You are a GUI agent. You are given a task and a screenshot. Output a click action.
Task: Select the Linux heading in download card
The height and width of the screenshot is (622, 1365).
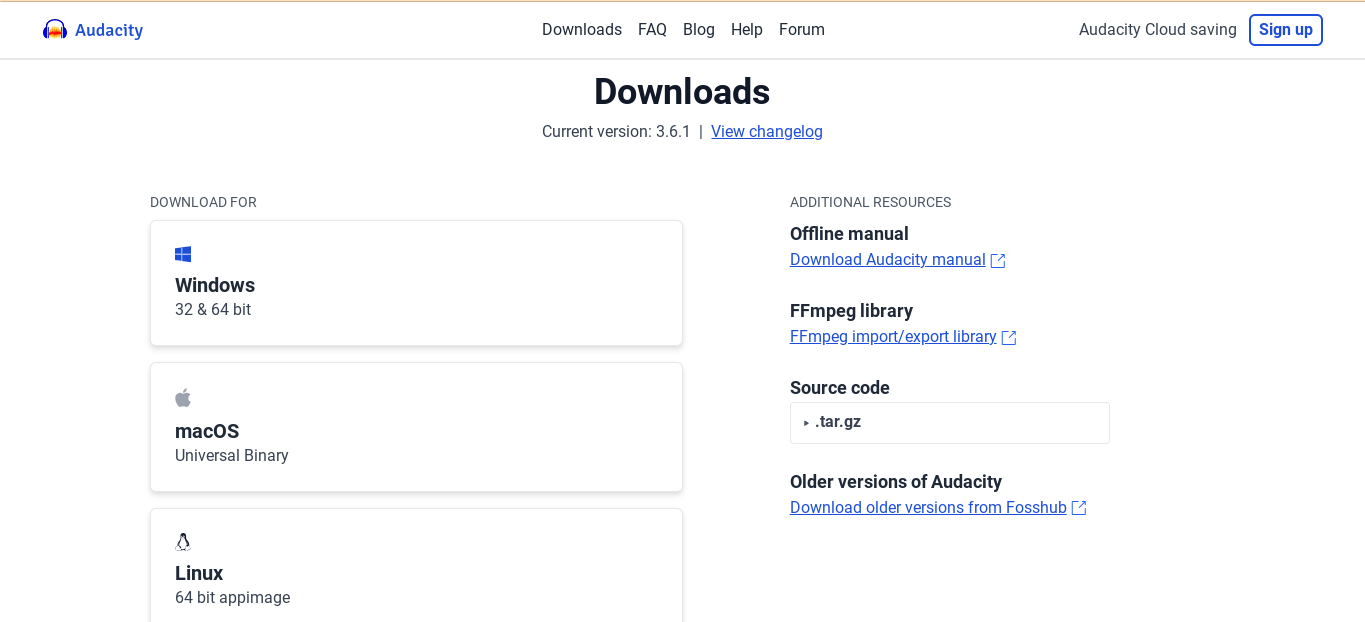pos(199,573)
